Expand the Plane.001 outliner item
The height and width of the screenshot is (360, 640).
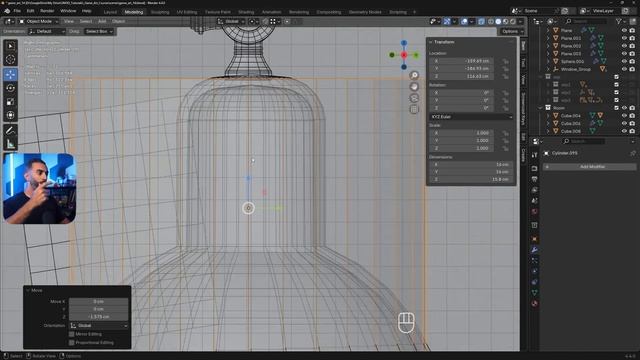point(548,38)
